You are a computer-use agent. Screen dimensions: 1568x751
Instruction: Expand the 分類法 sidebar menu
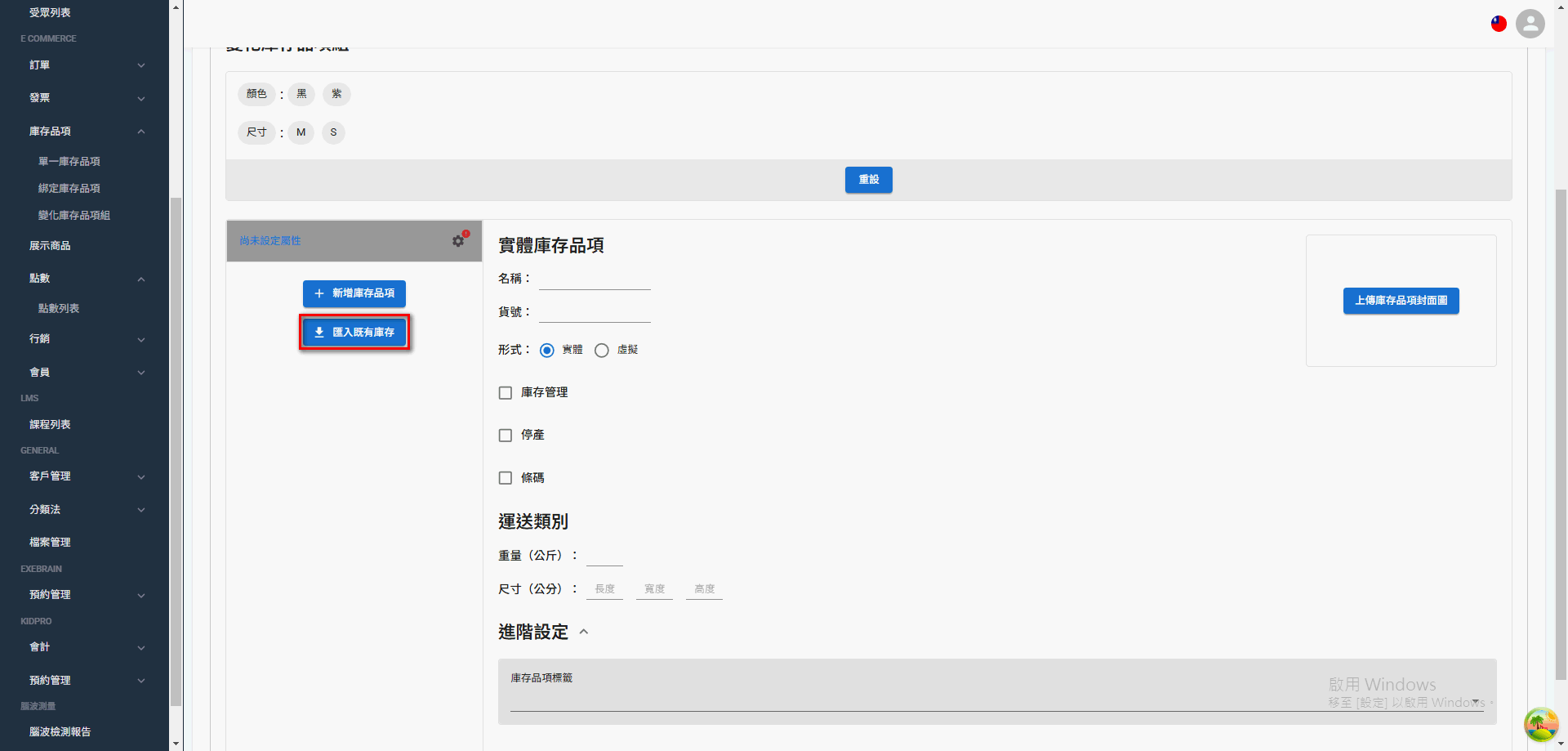point(85,510)
